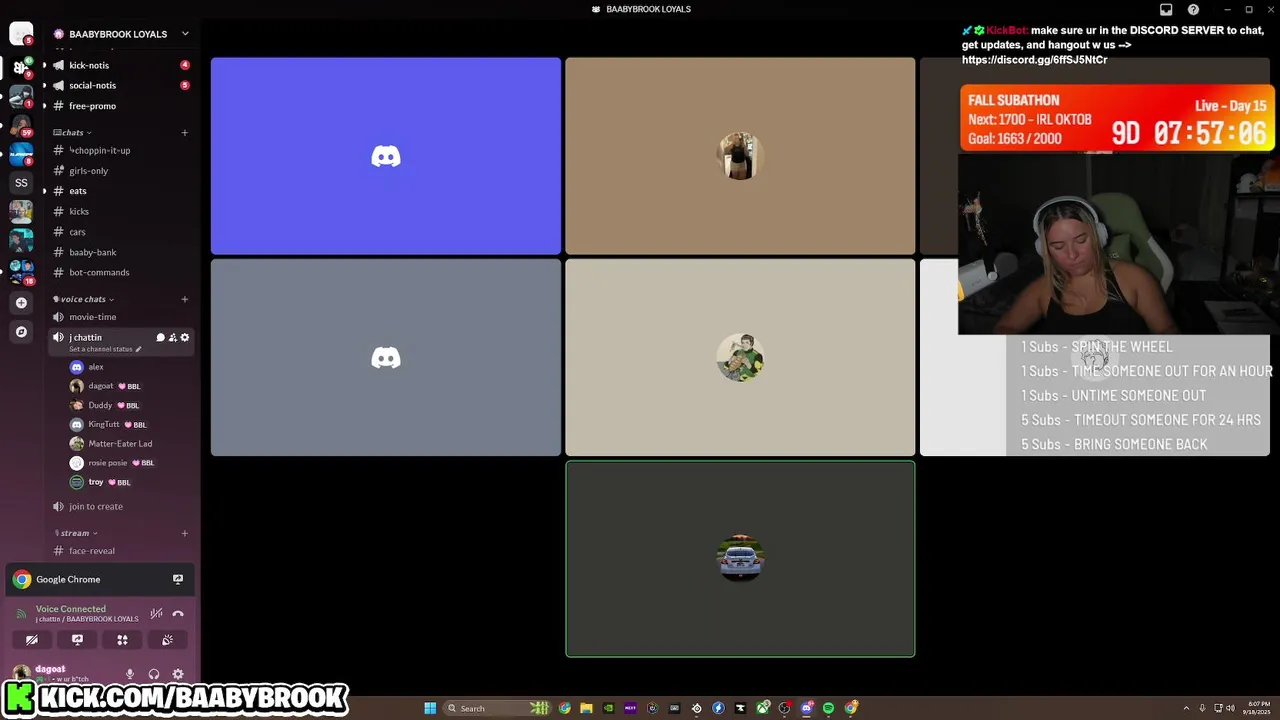Open the kick-notis announcement channel

[x=121, y=65]
